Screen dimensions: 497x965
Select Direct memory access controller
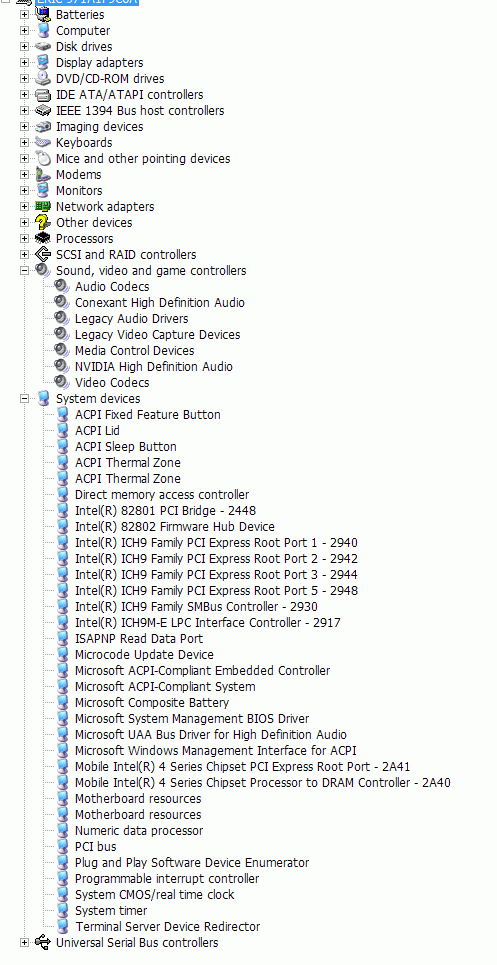162,494
